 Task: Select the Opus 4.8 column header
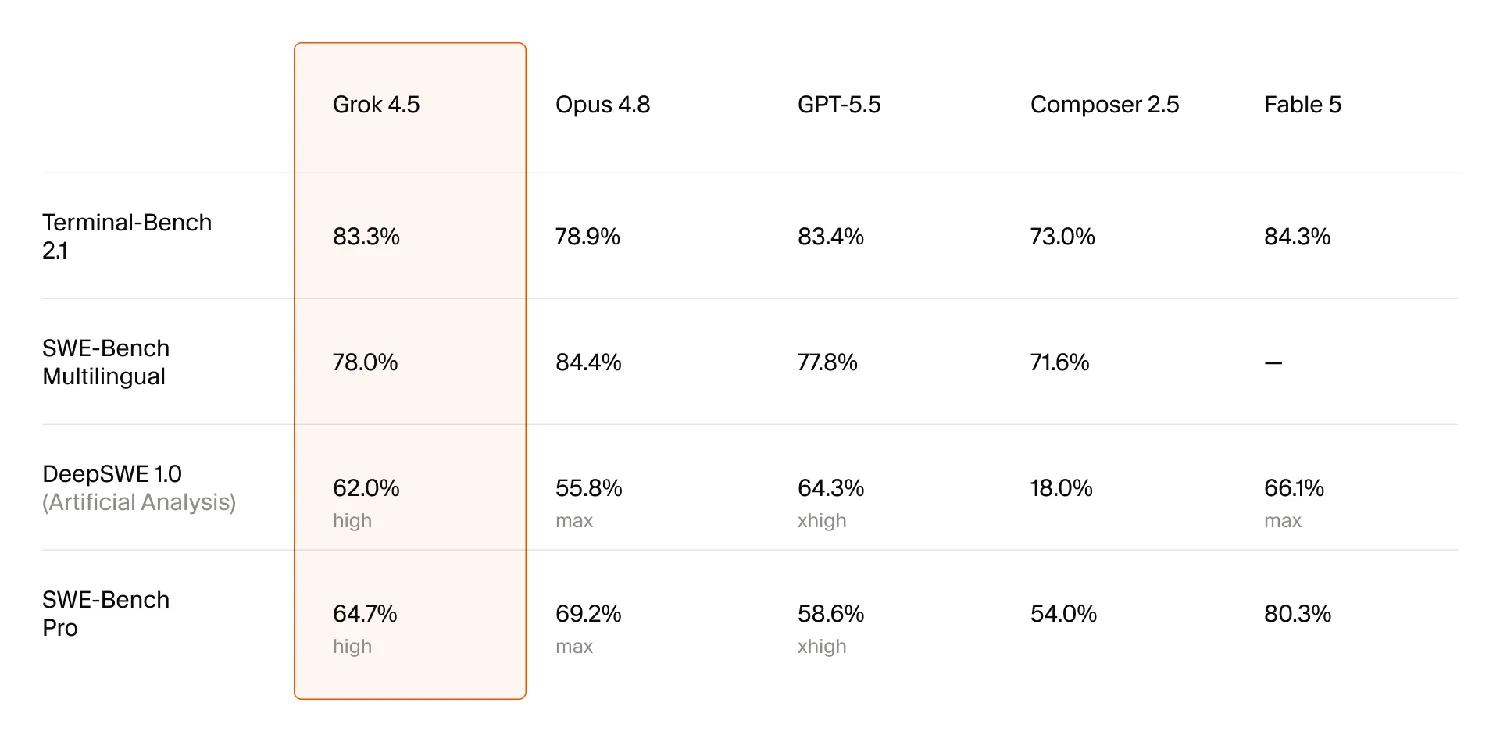tap(603, 104)
